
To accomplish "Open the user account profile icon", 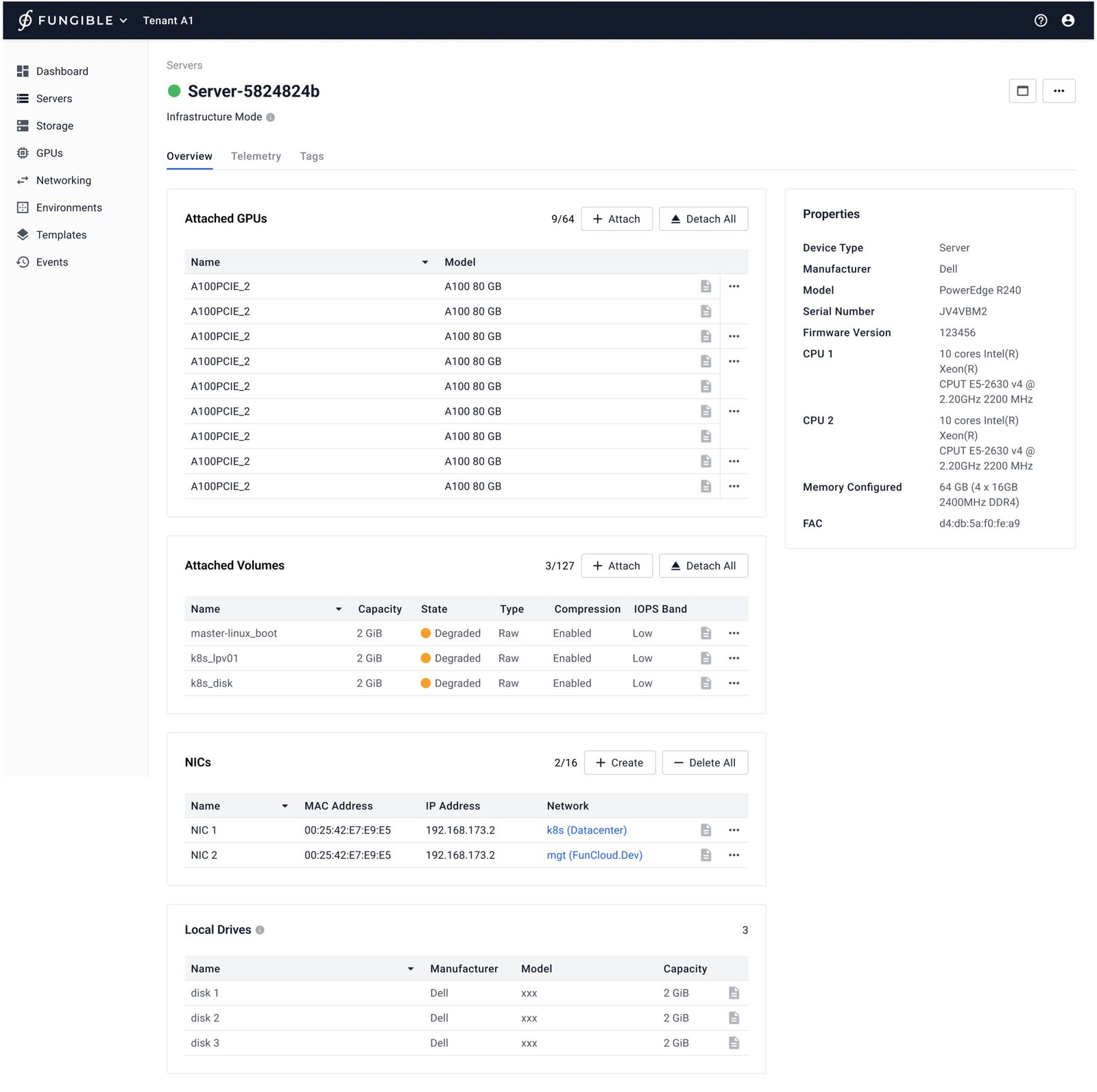I will [1068, 21].
